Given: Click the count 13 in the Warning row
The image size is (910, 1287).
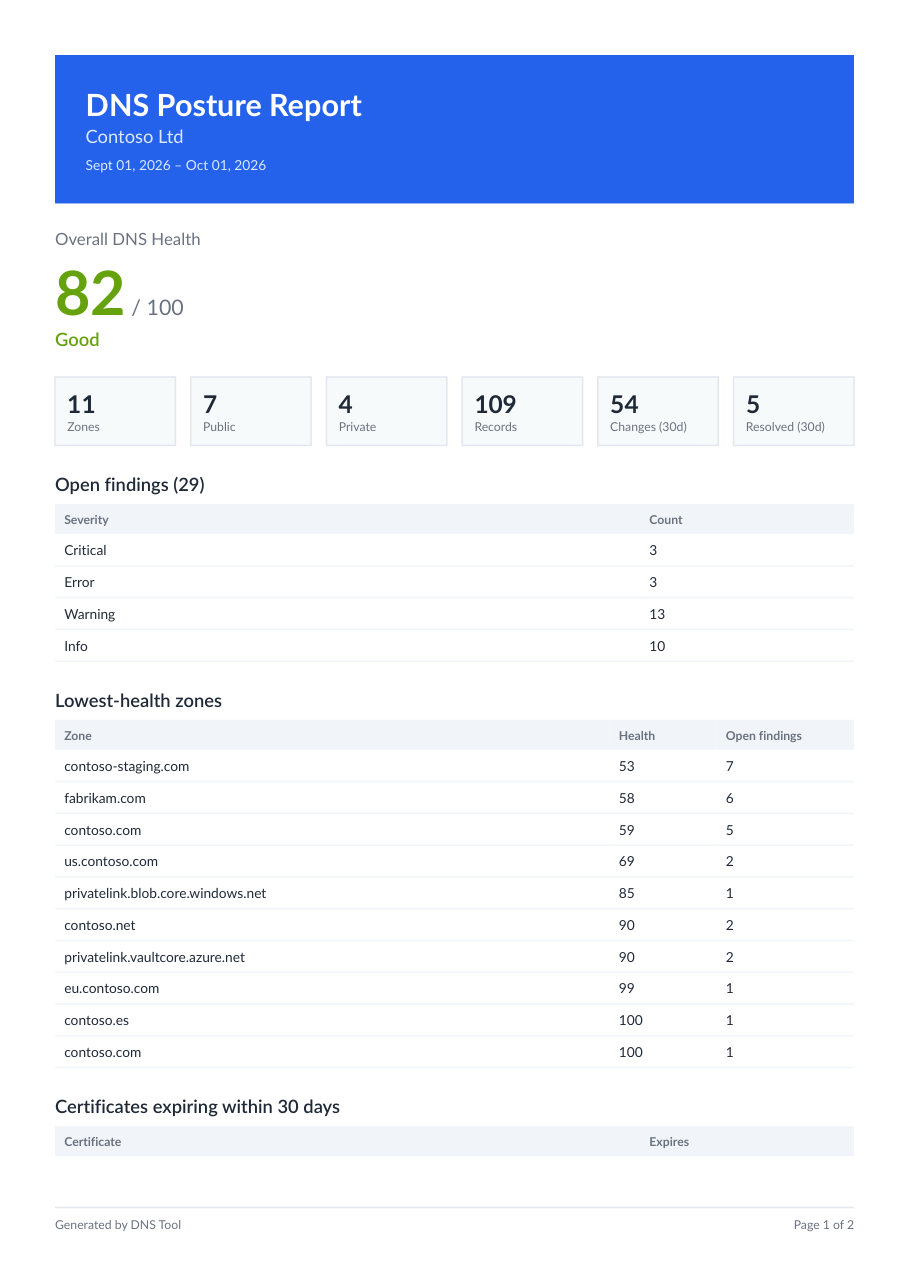Looking at the screenshot, I should click(x=657, y=614).
